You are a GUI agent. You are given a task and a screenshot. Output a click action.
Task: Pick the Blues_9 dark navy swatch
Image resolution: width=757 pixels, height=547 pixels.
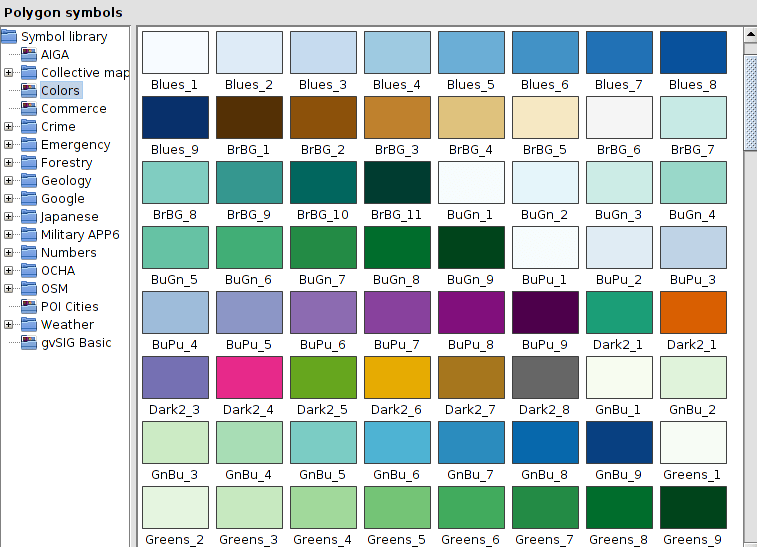pyautogui.click(x=175, y=117)
